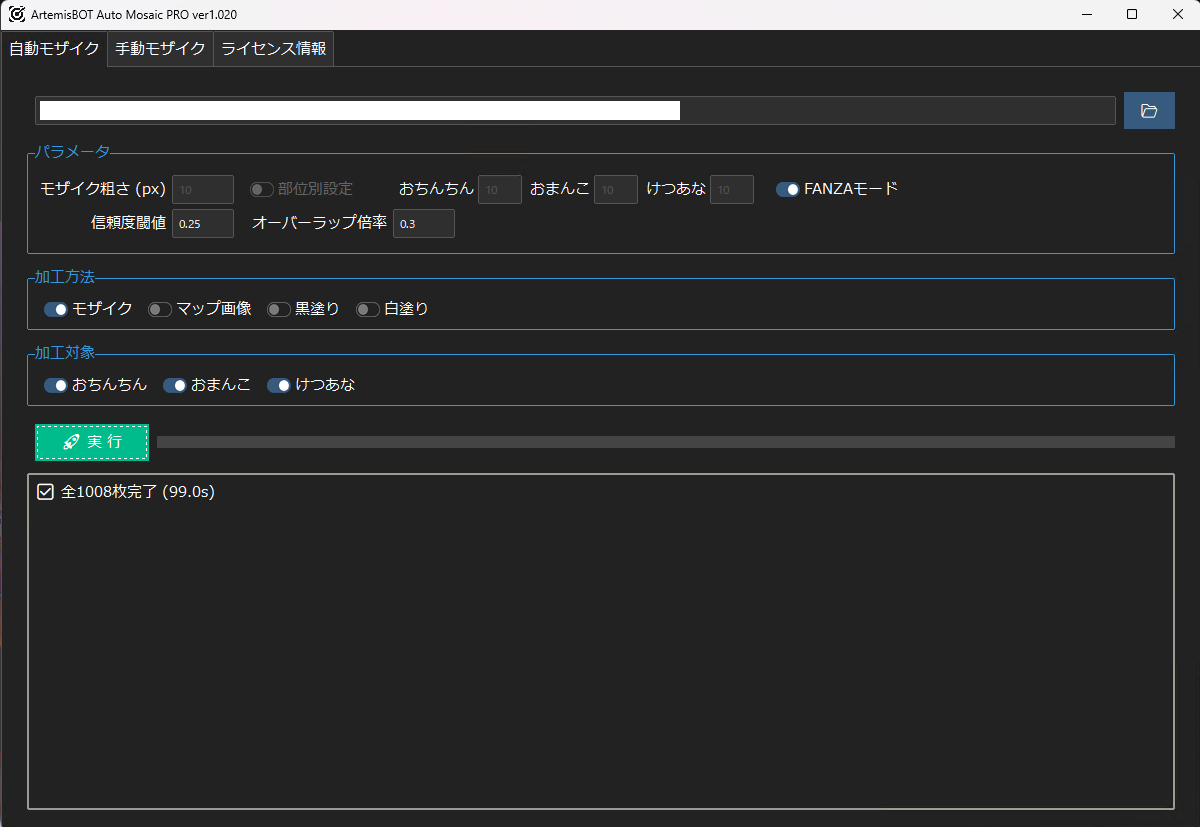Viewport: 1200px width, 827px height.
Task: Click the モザイク粗さ (px) input
Action: click(x=203, y=189)
